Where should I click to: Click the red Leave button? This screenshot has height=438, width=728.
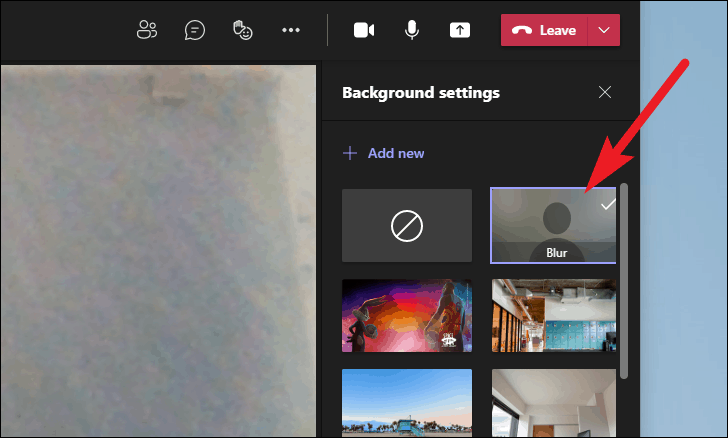[544, 30]
